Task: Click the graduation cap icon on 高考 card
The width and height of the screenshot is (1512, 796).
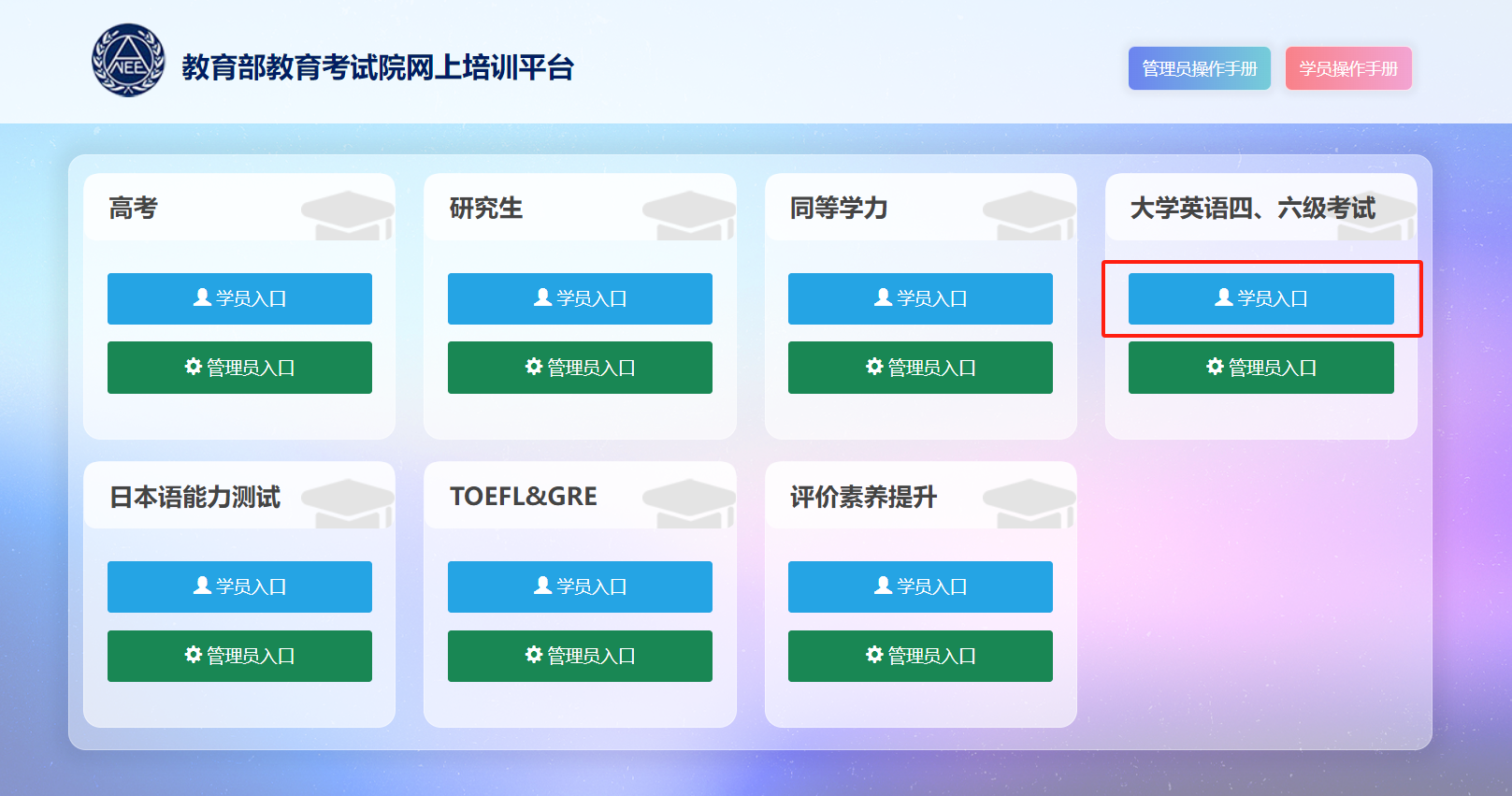Action: tap(348, 215)
